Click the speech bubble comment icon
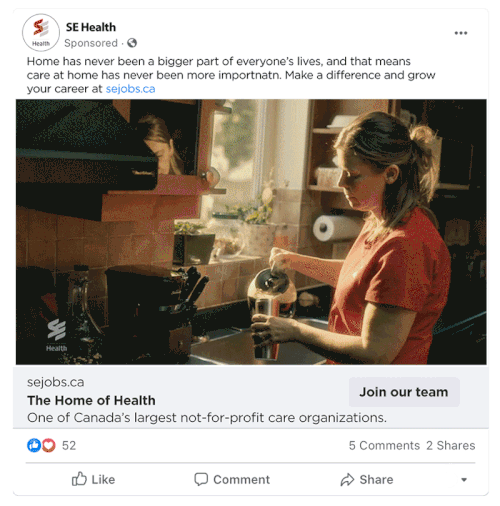This screenshot has height=506, width=500. tap(201, 479)
